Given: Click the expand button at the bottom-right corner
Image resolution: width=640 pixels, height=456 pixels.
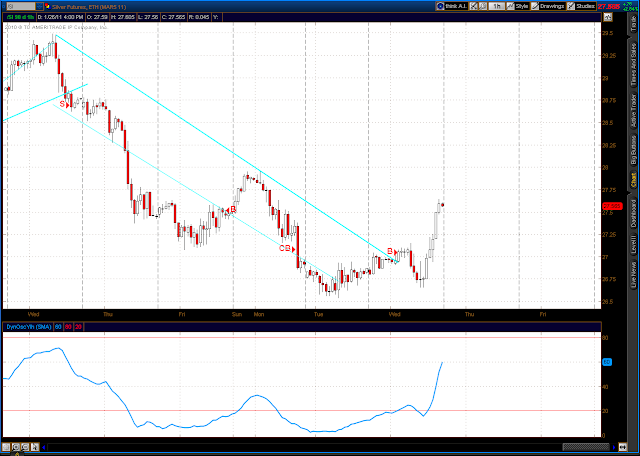Looking at the screenshot, I should (x=623, y=447).
